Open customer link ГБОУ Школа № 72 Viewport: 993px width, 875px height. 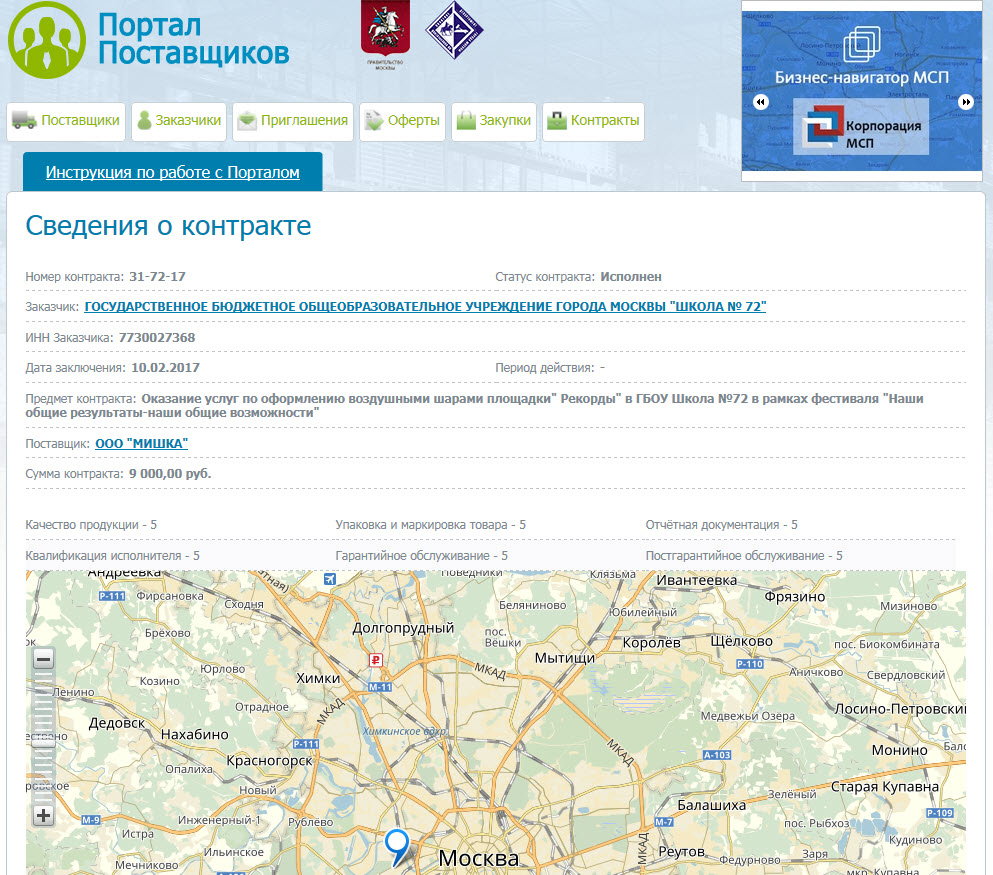[x=425, y=307]
